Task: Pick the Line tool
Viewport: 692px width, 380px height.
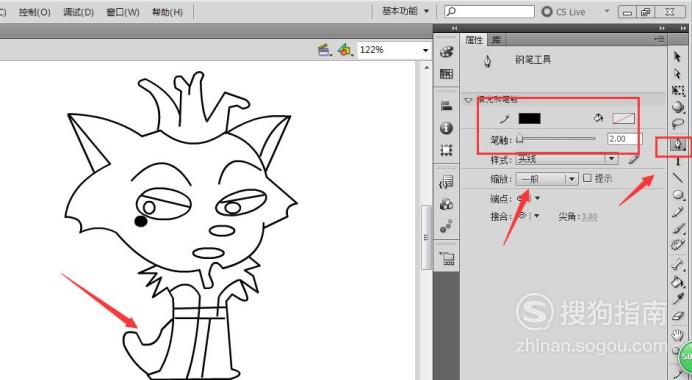Action: (x=678, y=178)
